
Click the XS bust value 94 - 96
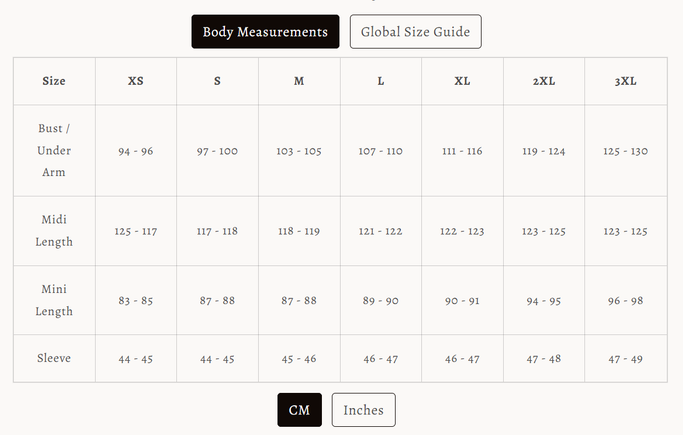coord(136,151)
